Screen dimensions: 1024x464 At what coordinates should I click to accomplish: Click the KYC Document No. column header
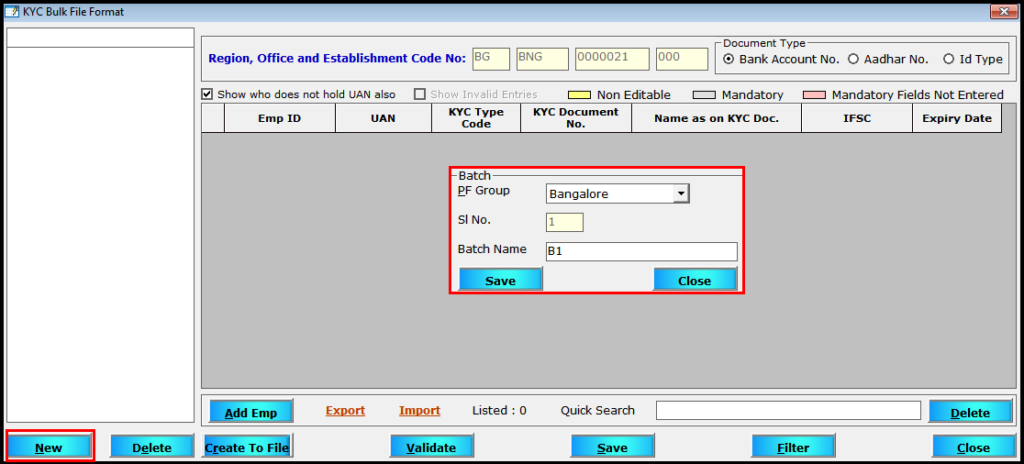click(x=576, y=118)
